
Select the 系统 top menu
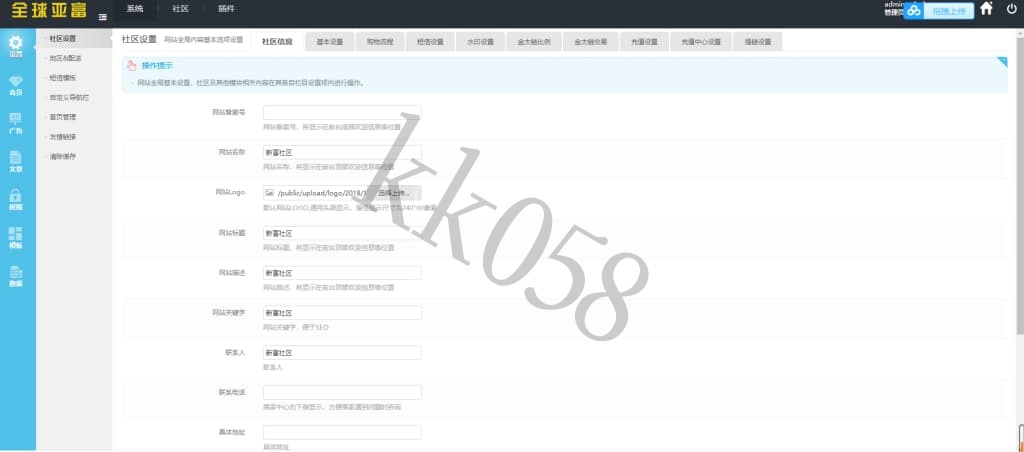135,9
